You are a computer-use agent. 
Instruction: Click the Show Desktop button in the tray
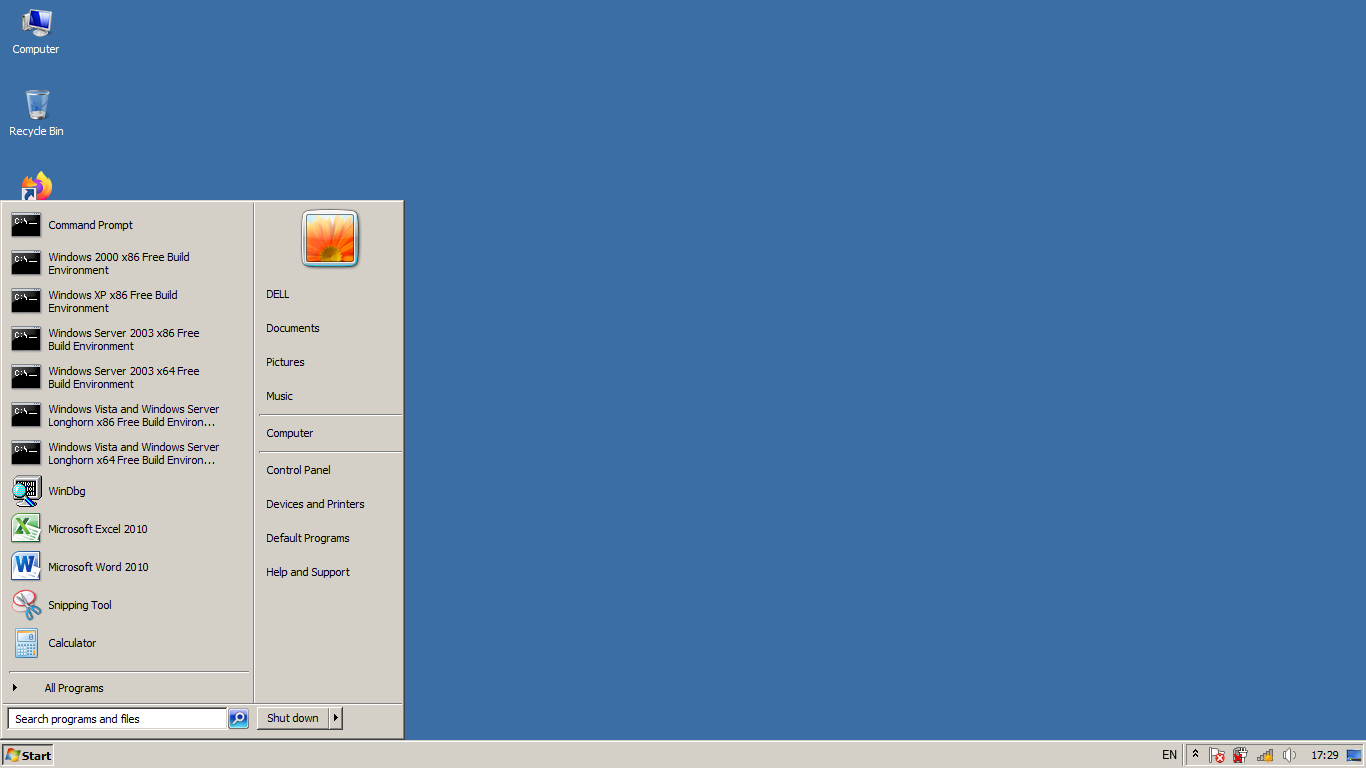[x=1354, y=755]
